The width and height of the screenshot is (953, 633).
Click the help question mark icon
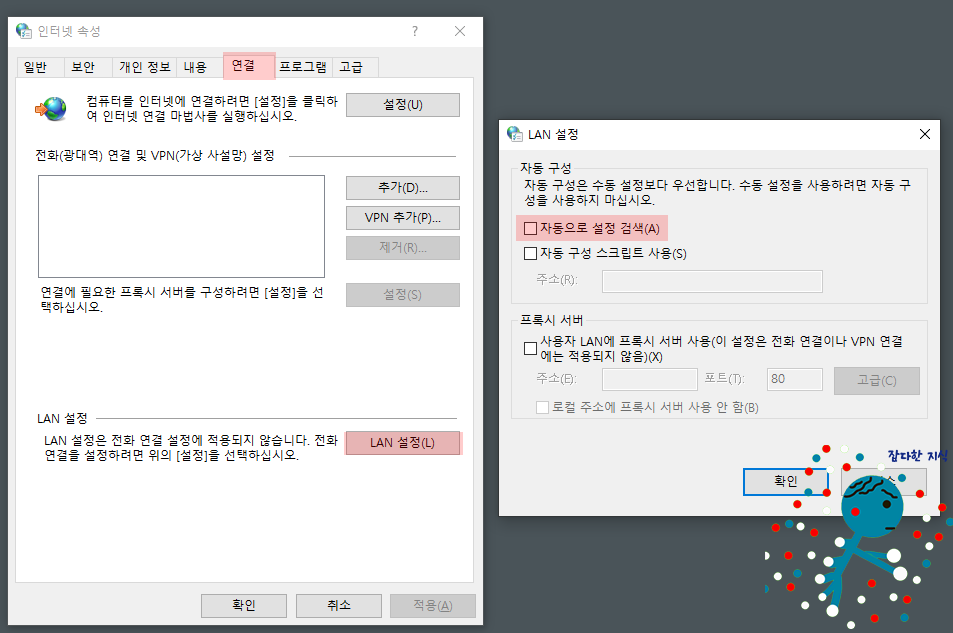(414, 31)
